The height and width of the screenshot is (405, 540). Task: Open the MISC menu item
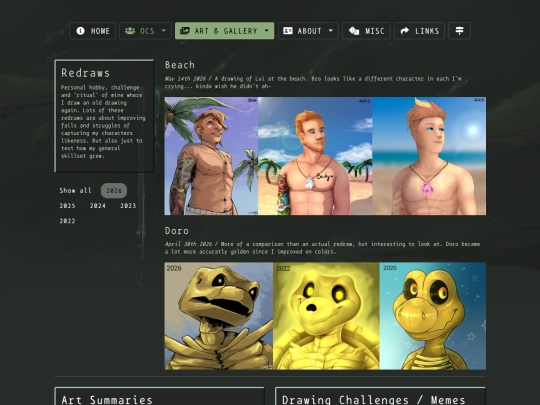pos(366,31)
